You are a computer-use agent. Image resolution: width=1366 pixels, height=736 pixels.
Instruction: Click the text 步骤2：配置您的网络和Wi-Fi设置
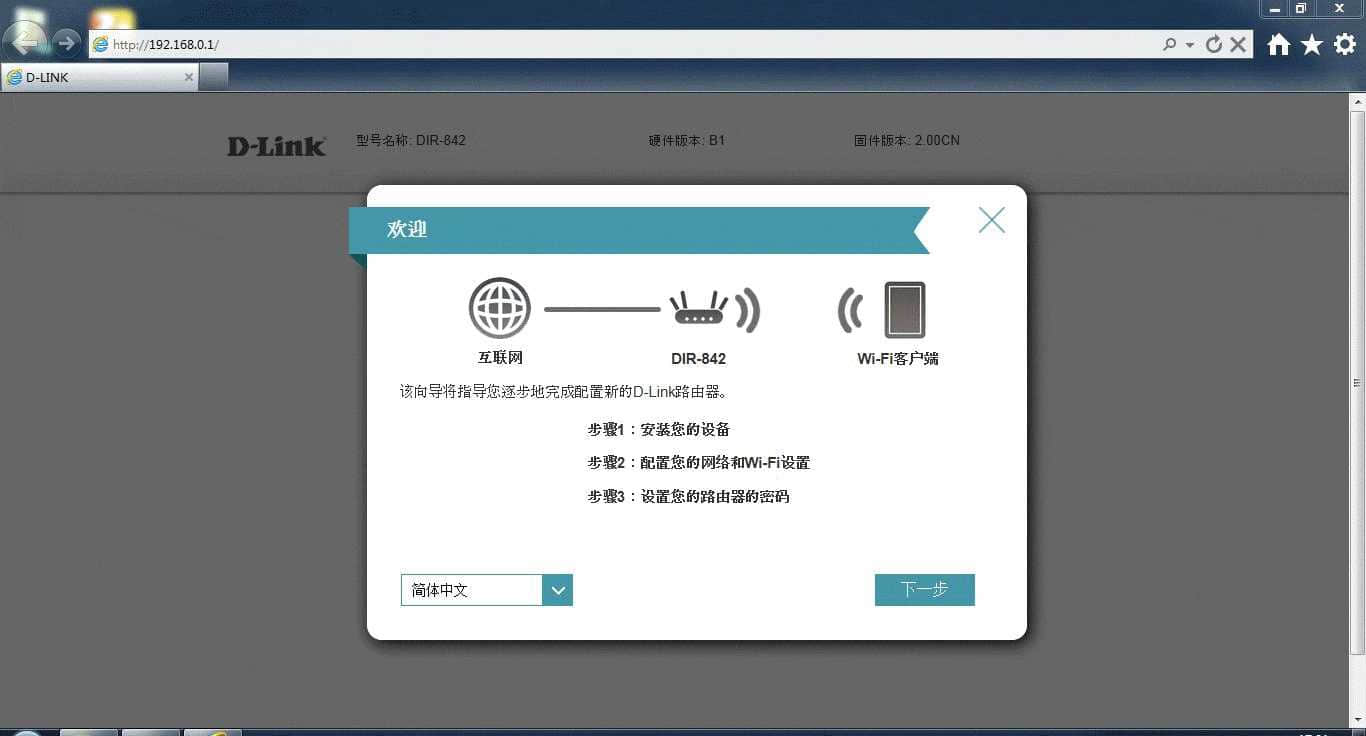point(698,463)
